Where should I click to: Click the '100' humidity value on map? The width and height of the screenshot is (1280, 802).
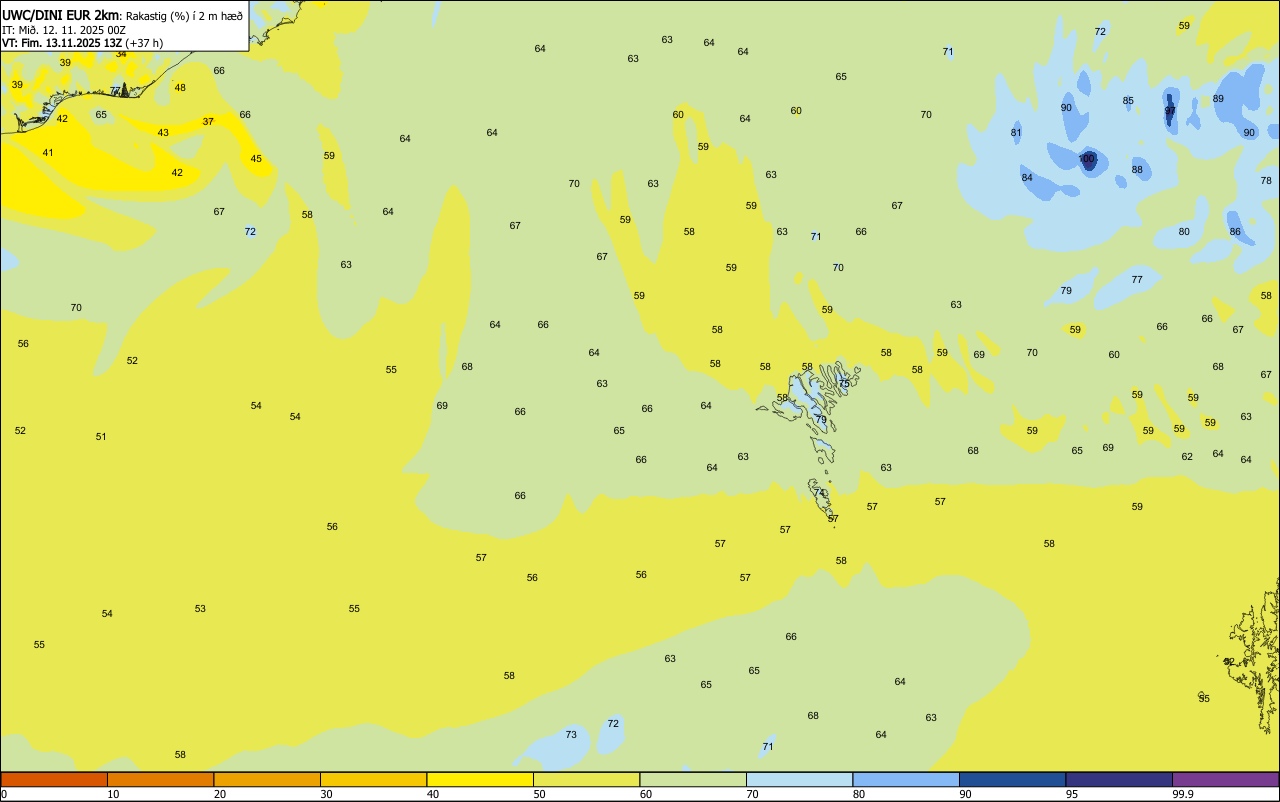click(x=1087, y=159)
